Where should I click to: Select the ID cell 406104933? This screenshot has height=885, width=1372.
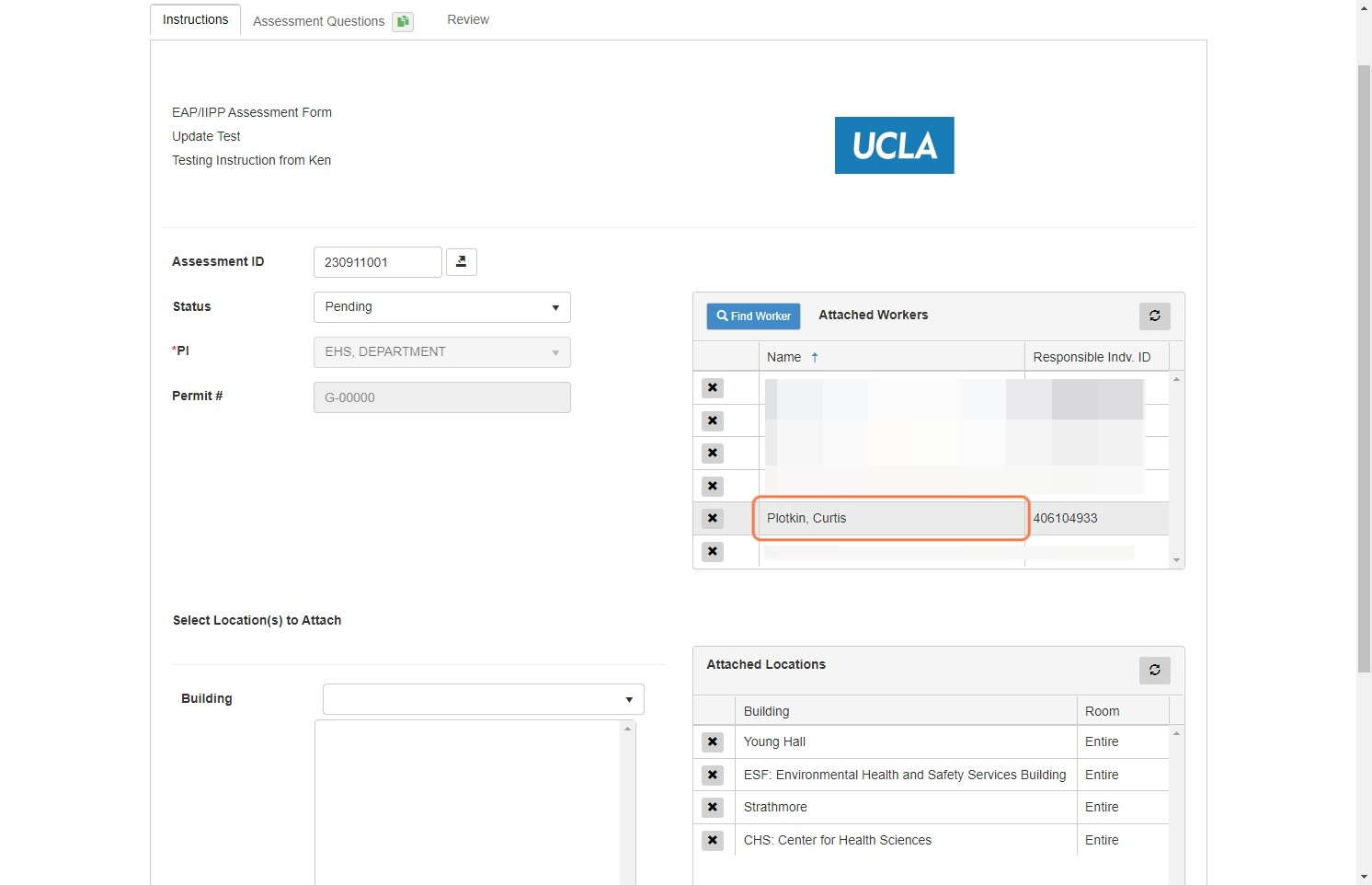tap(1097, 519)
